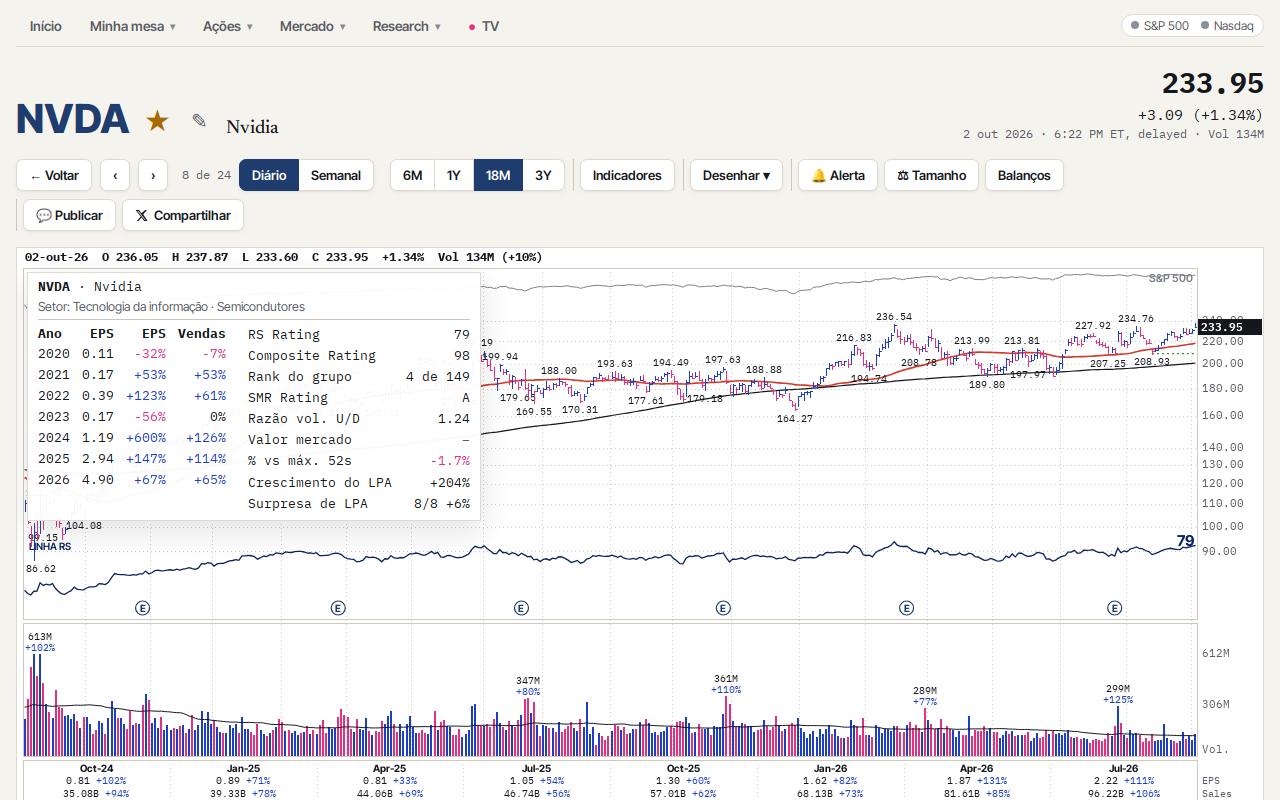Click the earnings E marker near Jul-25

(521, 608)
